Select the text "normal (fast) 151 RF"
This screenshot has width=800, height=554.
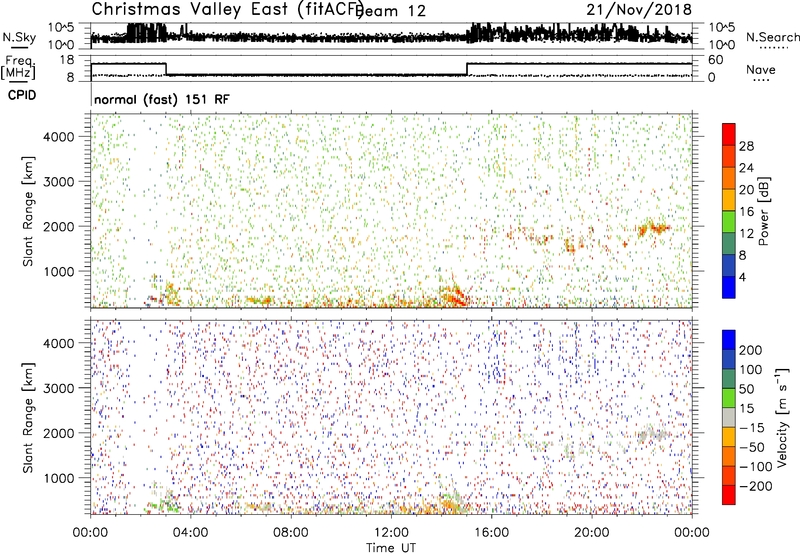point(162,99)
